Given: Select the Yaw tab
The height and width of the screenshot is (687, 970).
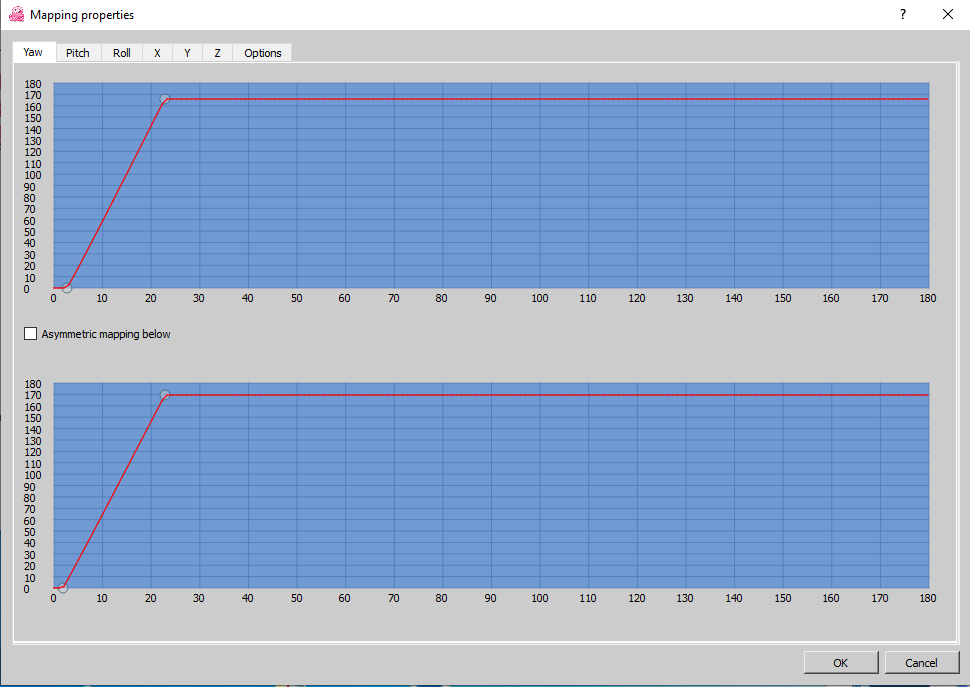Looking at the screenshot, I should tap(33, 52).
